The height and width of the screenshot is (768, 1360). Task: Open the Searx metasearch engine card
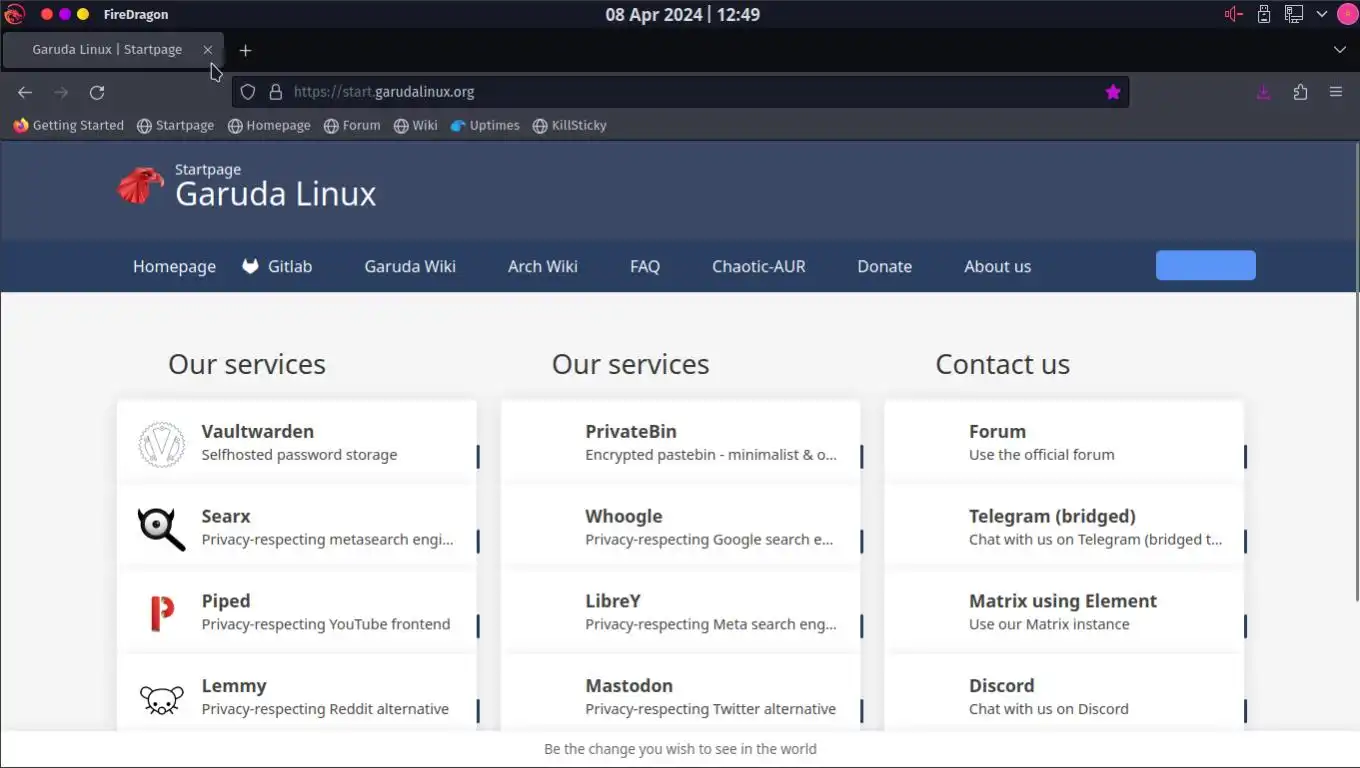[297, 528]
